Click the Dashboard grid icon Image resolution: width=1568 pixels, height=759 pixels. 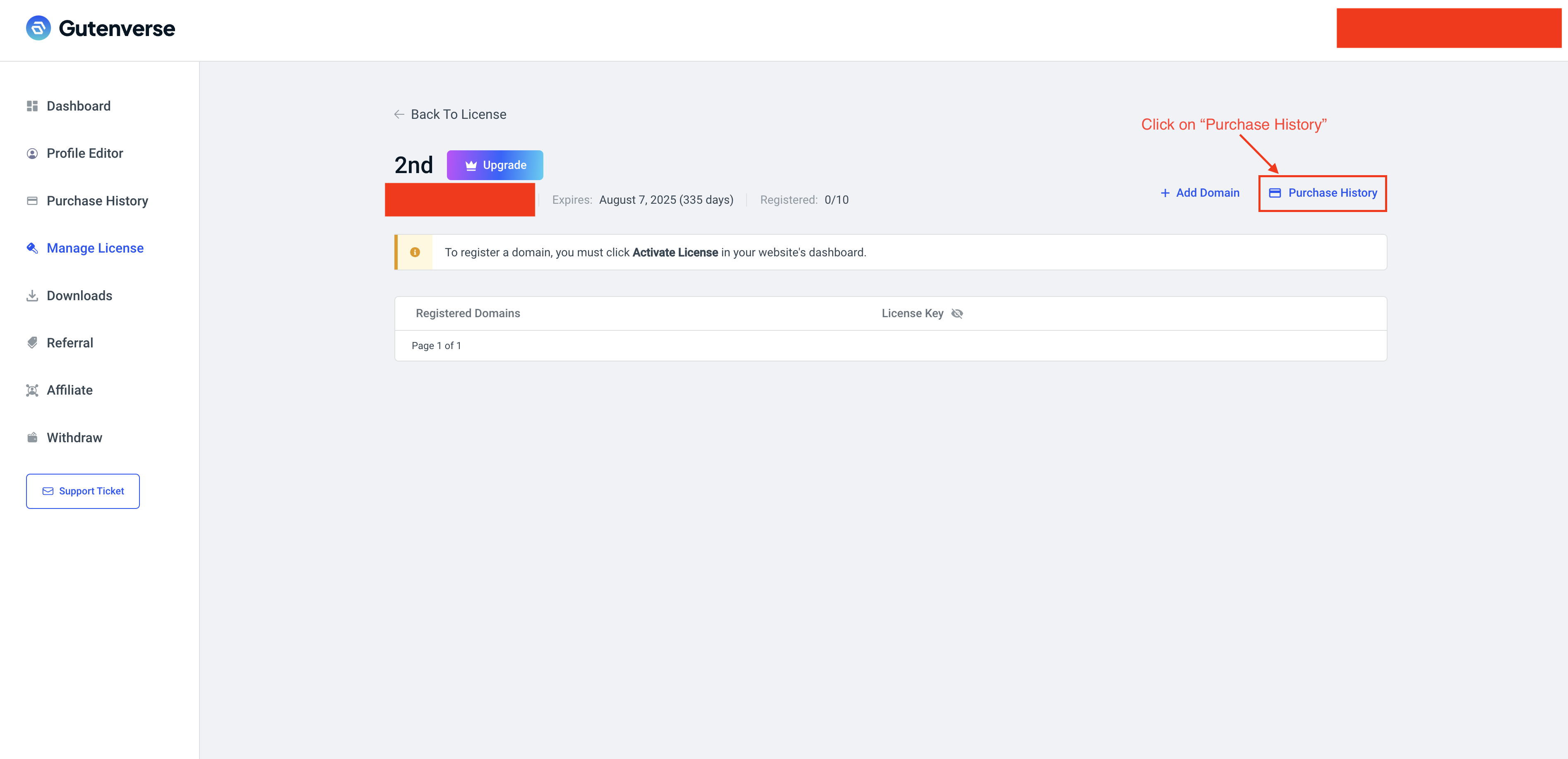point(32,106)
